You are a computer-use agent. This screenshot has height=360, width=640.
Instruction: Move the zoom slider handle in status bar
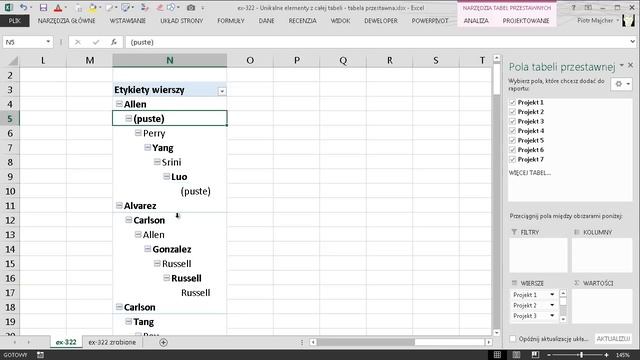[x=581, y=355]
